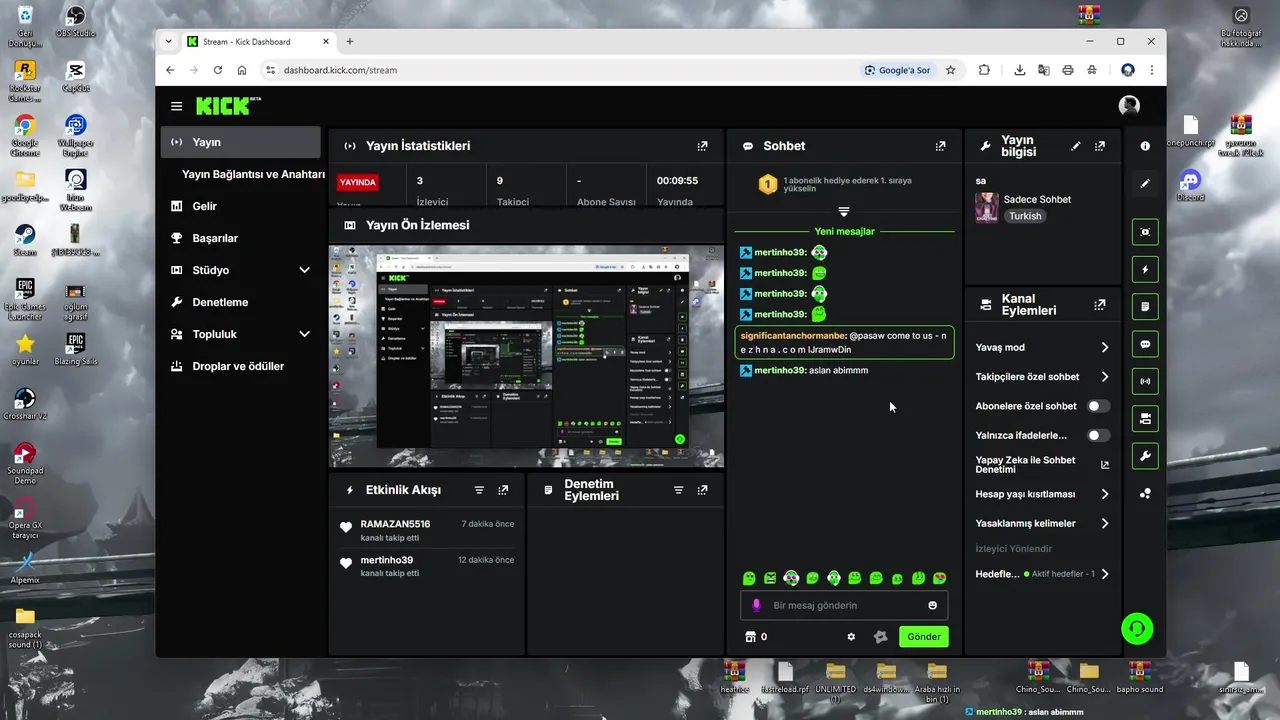Screen dimensions: 1280x720
Task: Toggle the broadcast signal icon in right sidebar
Action: click(x=1145, y=381)
